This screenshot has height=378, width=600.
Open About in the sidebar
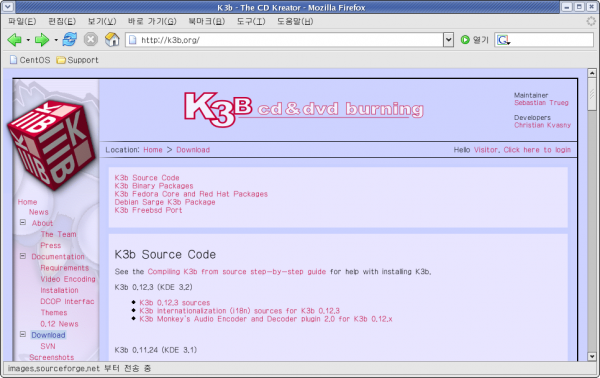(42, 223)
